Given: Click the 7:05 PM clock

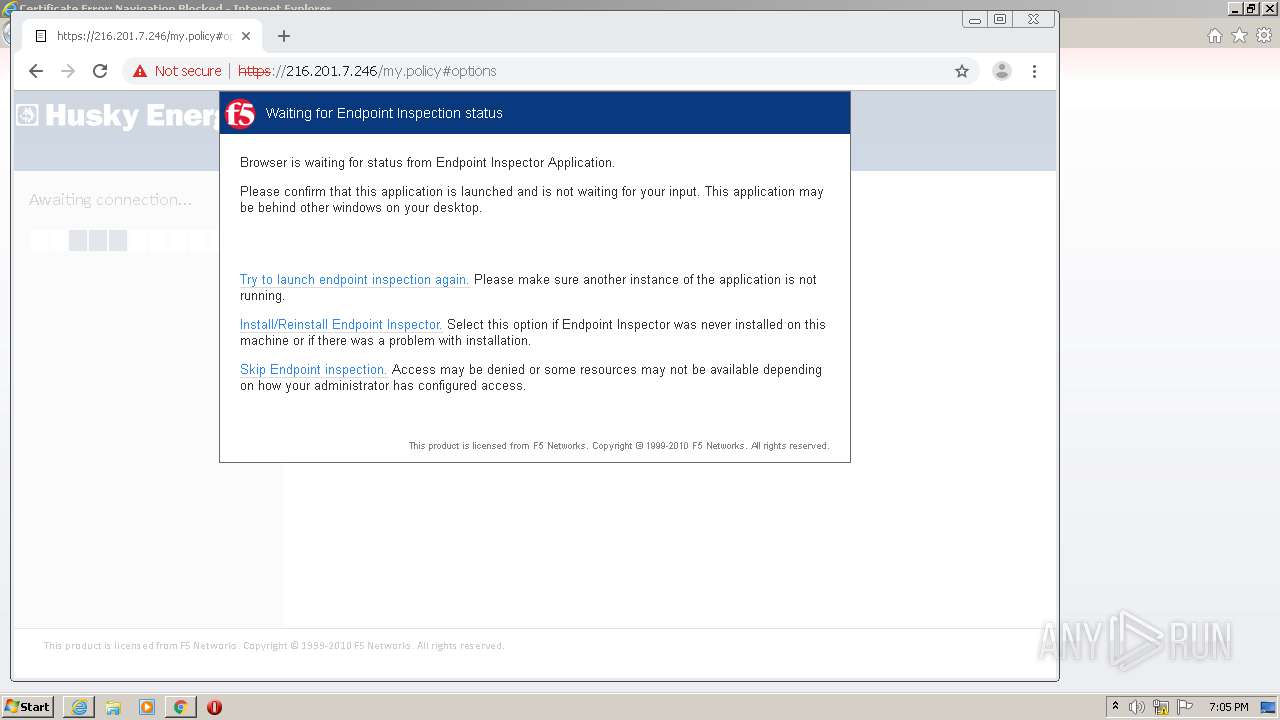Looking at the screenshot, I should [x=1228, y=707].
